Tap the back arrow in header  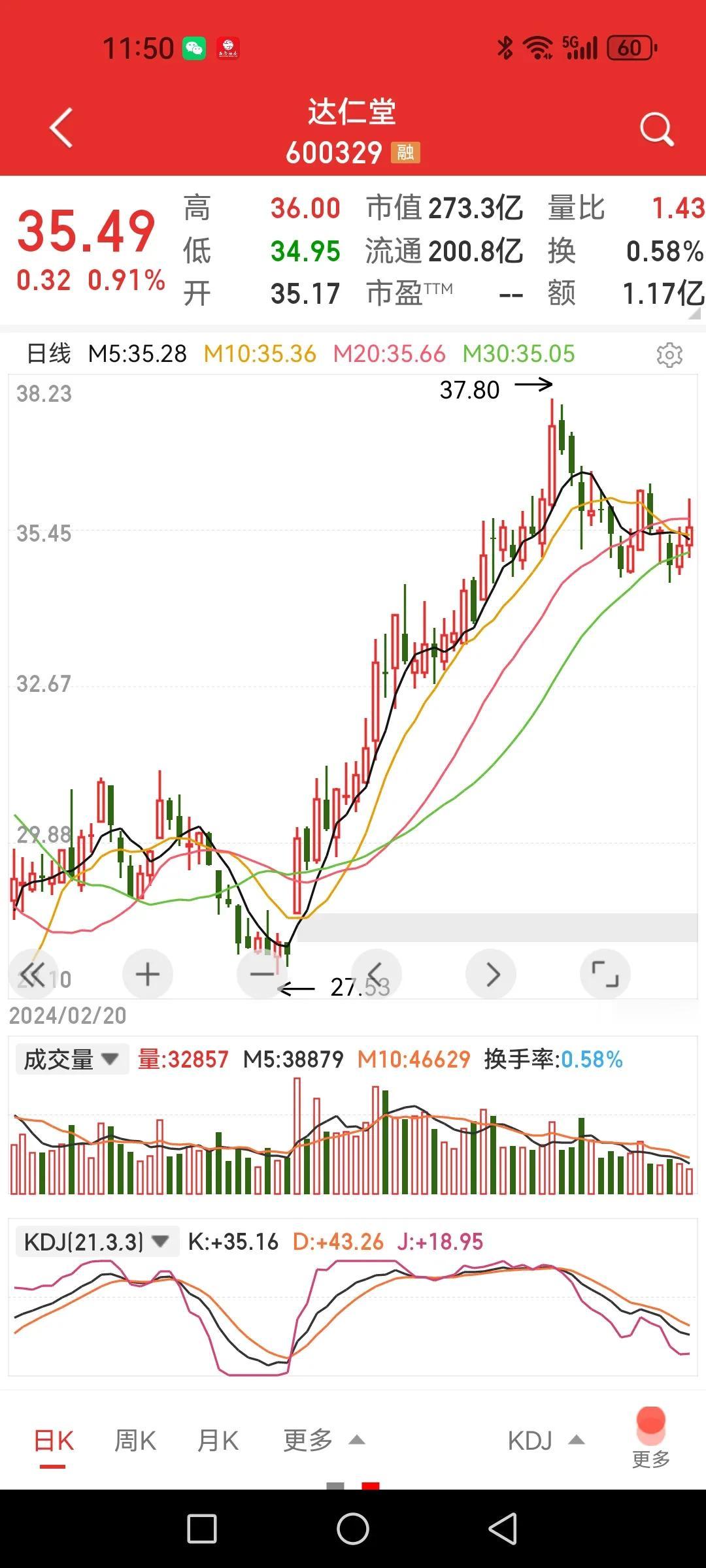tap(61, 127)
